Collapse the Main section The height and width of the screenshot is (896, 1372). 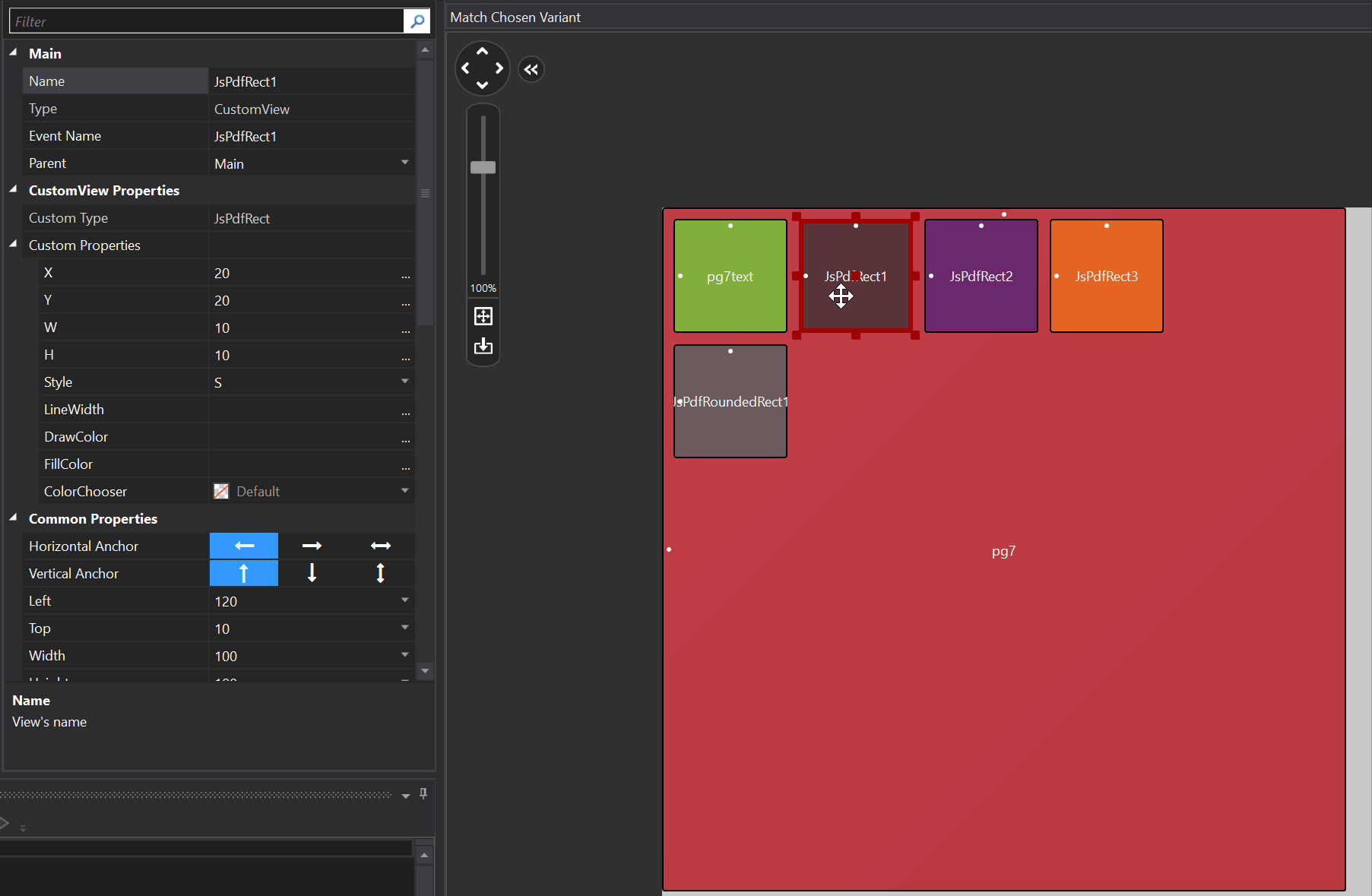(x=13, y=52)
